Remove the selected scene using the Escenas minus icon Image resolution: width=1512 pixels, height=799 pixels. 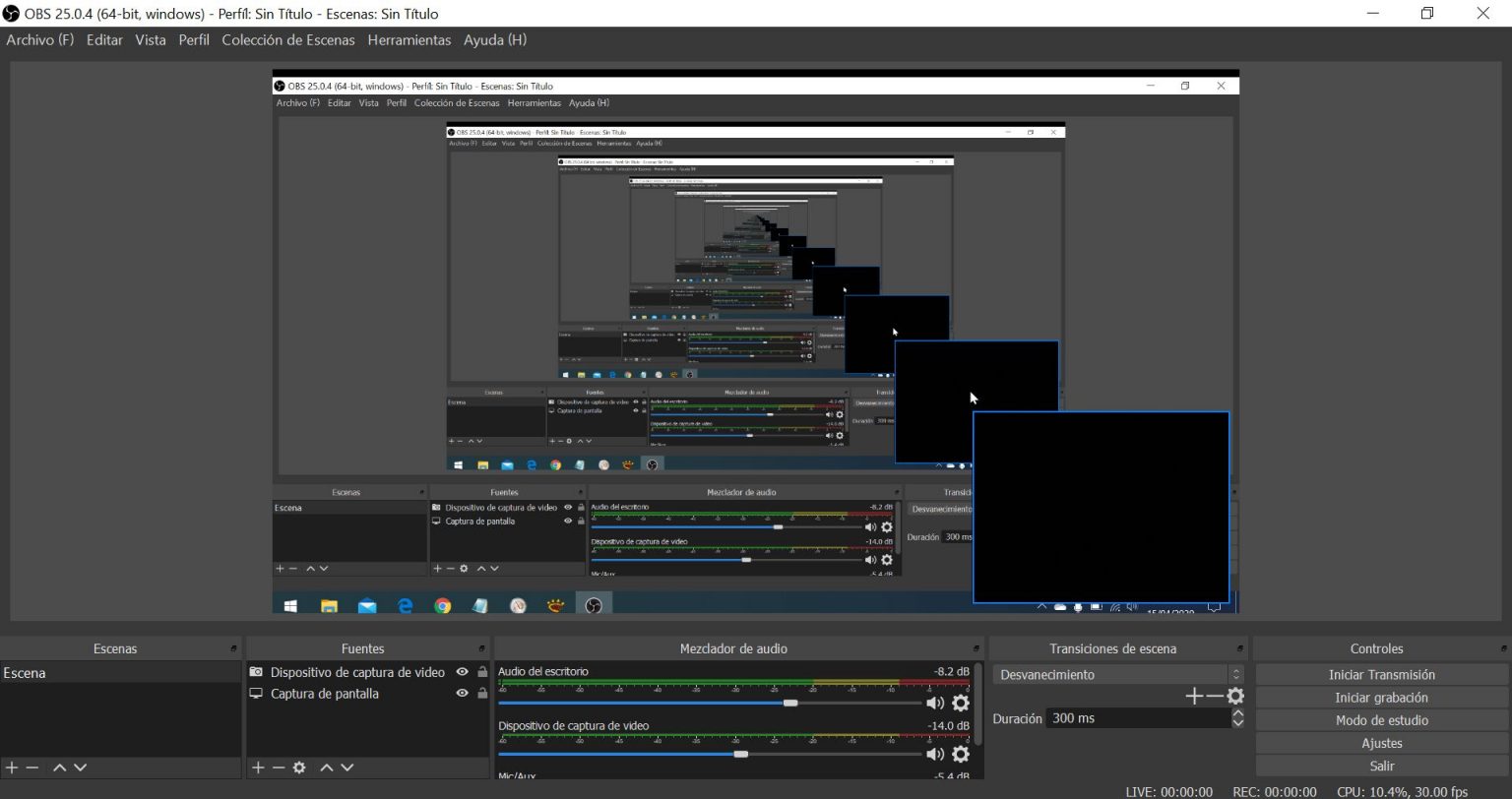32,768
